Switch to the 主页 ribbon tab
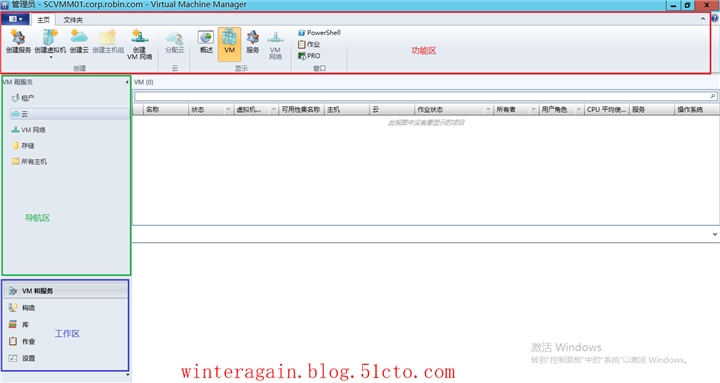This screenshot has width=720, height=383. pyautogui.click(x=43, y=20)
